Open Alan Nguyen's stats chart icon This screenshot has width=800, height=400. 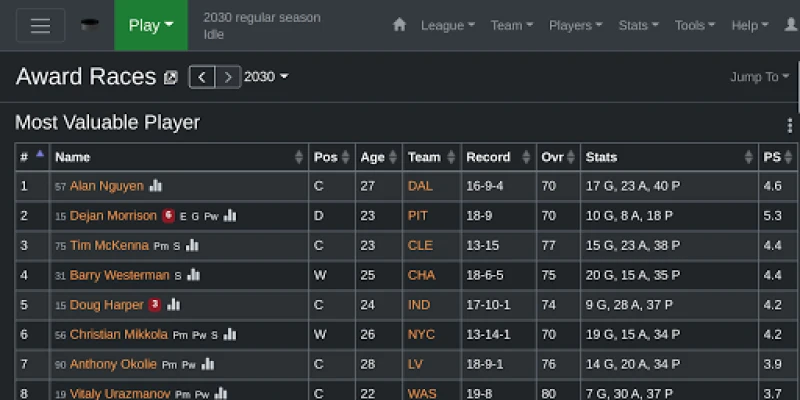[x=156, y=186]
